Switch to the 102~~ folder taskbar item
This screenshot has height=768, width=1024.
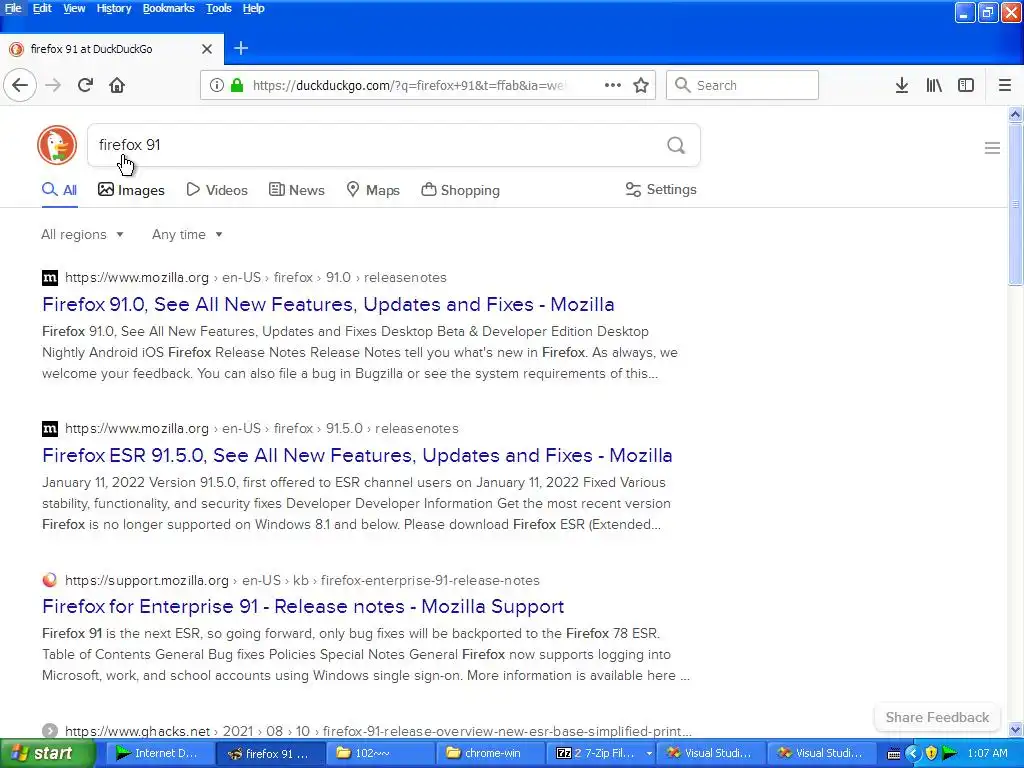tap(379, 754)
